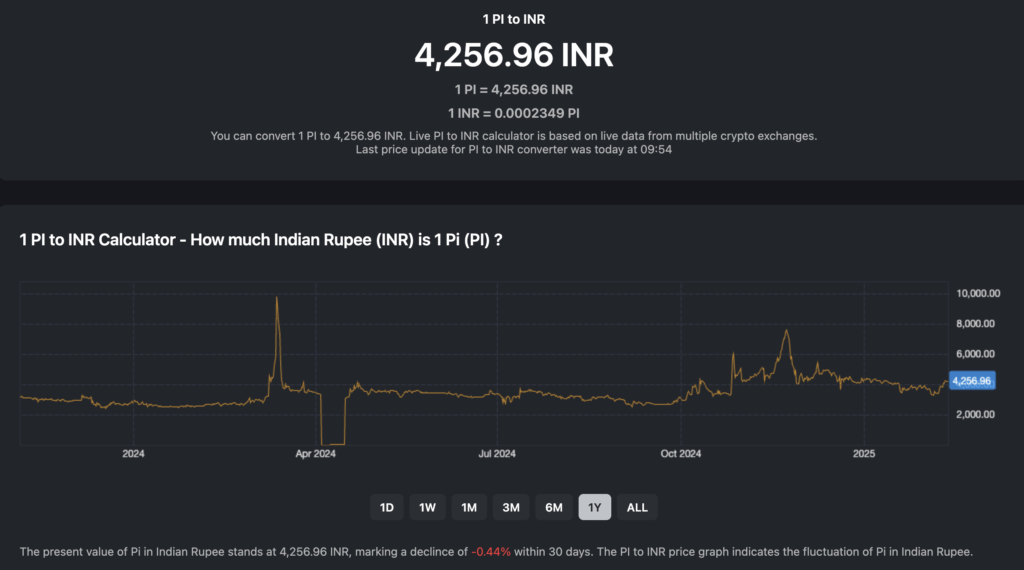The image size is (1024, 570).
Task: Choose the 1M time range
Action: point(469,507)
